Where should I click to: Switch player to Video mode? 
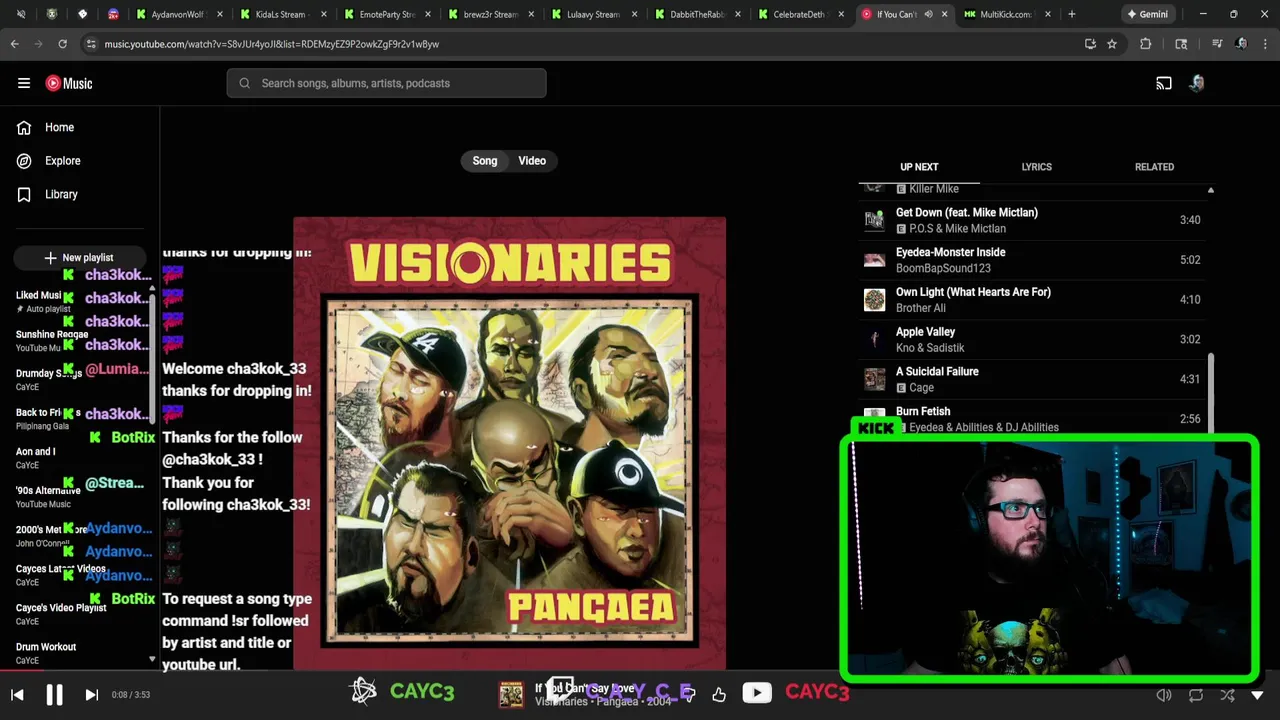tap(532, 161)
